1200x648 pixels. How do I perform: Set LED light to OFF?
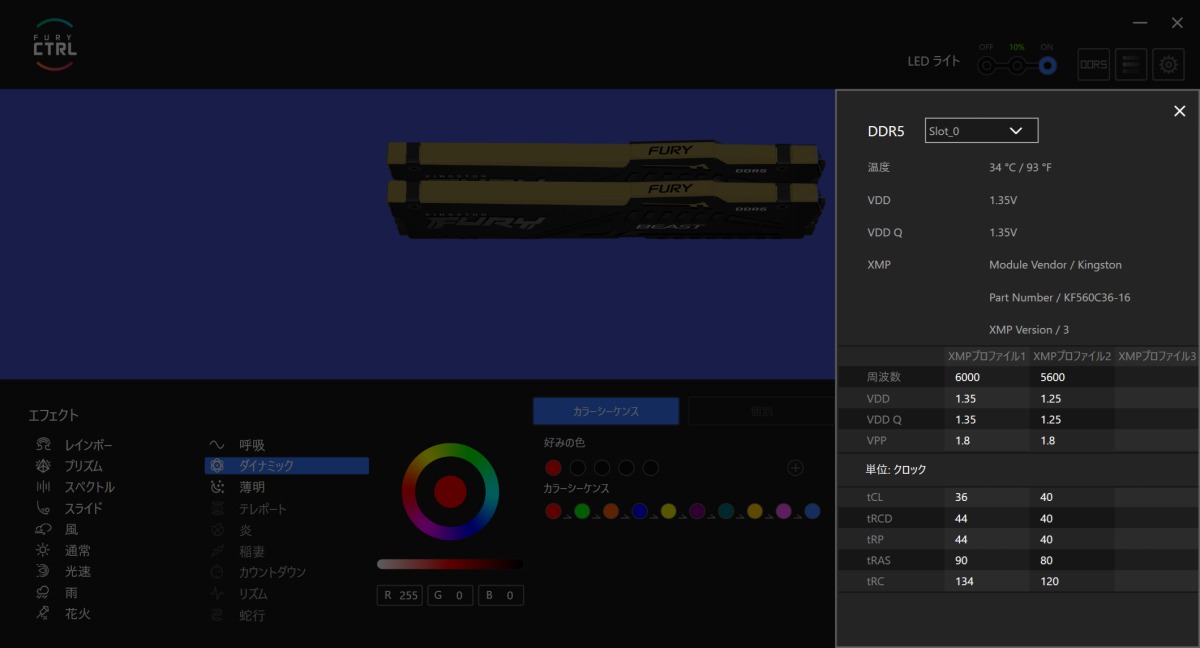pos(987,66)
